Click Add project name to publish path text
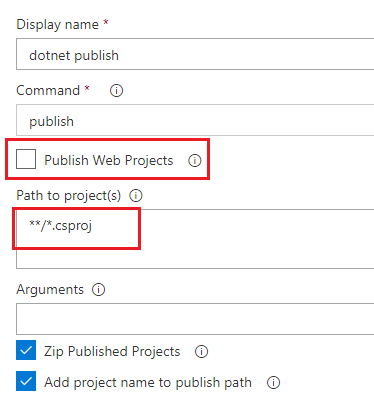 click(148, 382)
